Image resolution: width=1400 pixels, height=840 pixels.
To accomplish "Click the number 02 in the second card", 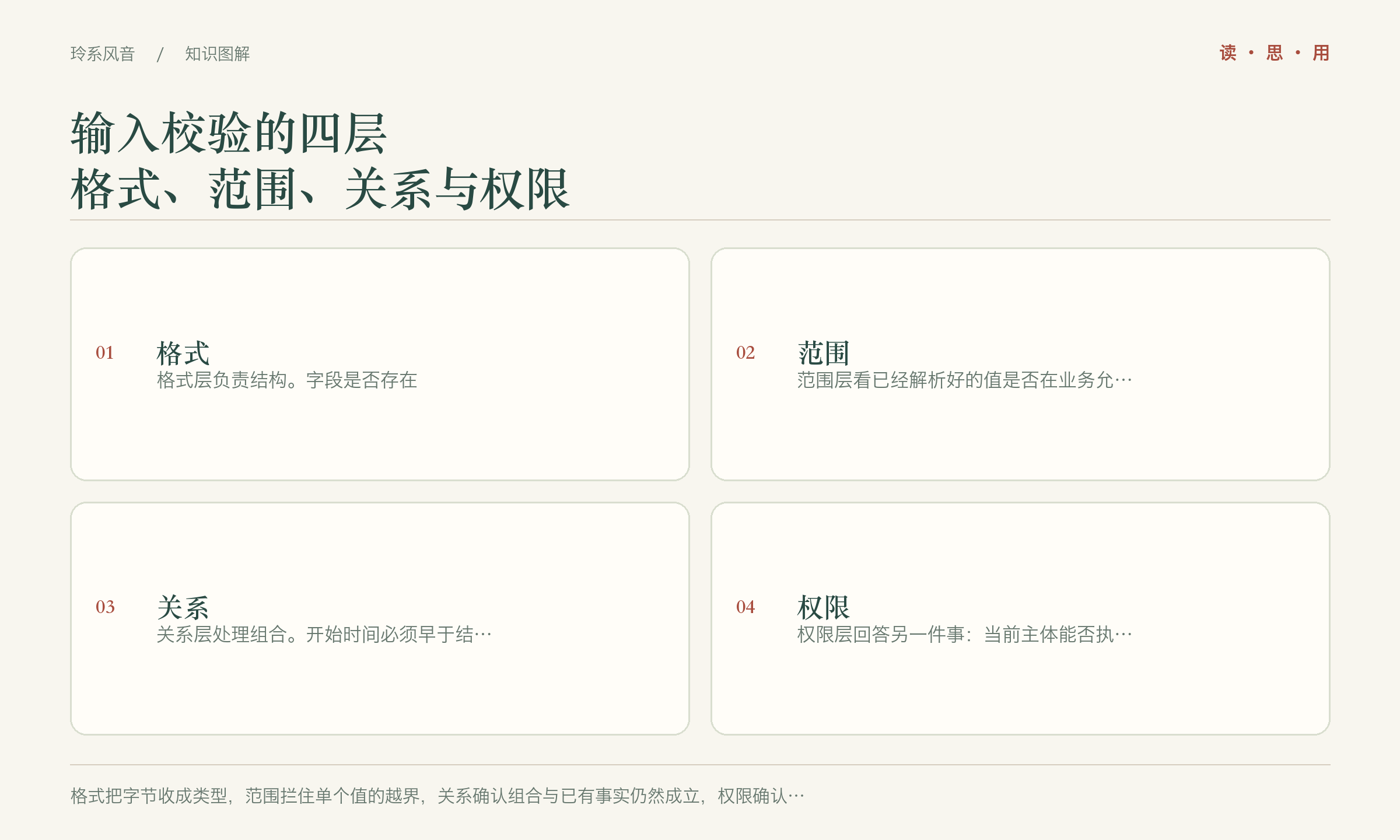I will point(745,352).
